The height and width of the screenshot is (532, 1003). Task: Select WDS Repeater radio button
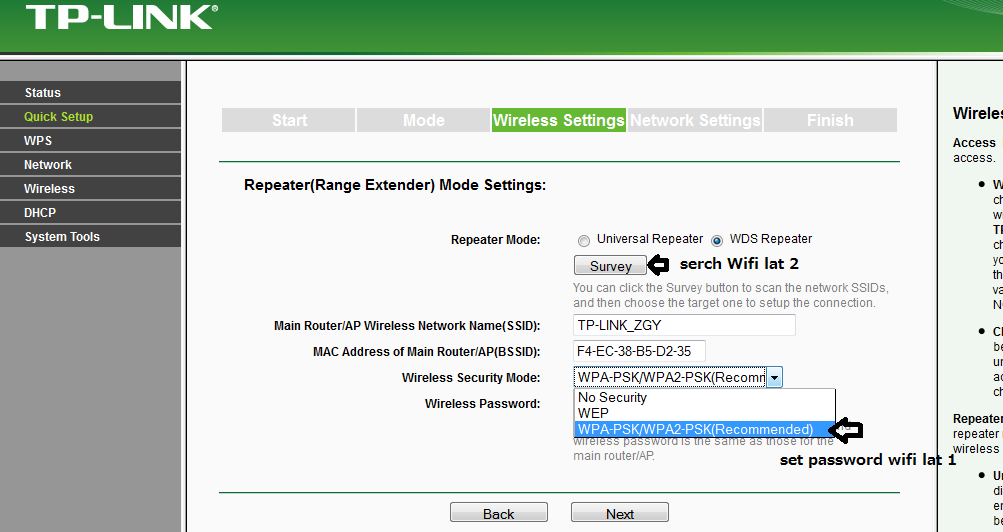[x=717, y=241]
